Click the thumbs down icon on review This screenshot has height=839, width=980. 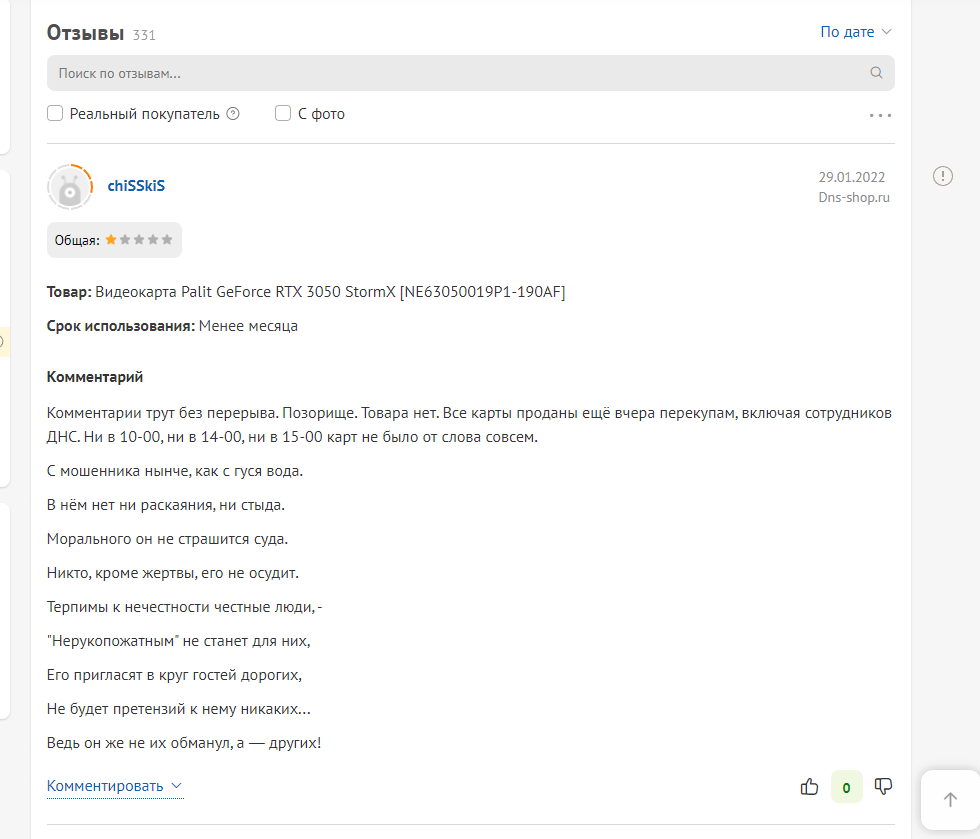point(883,786)
